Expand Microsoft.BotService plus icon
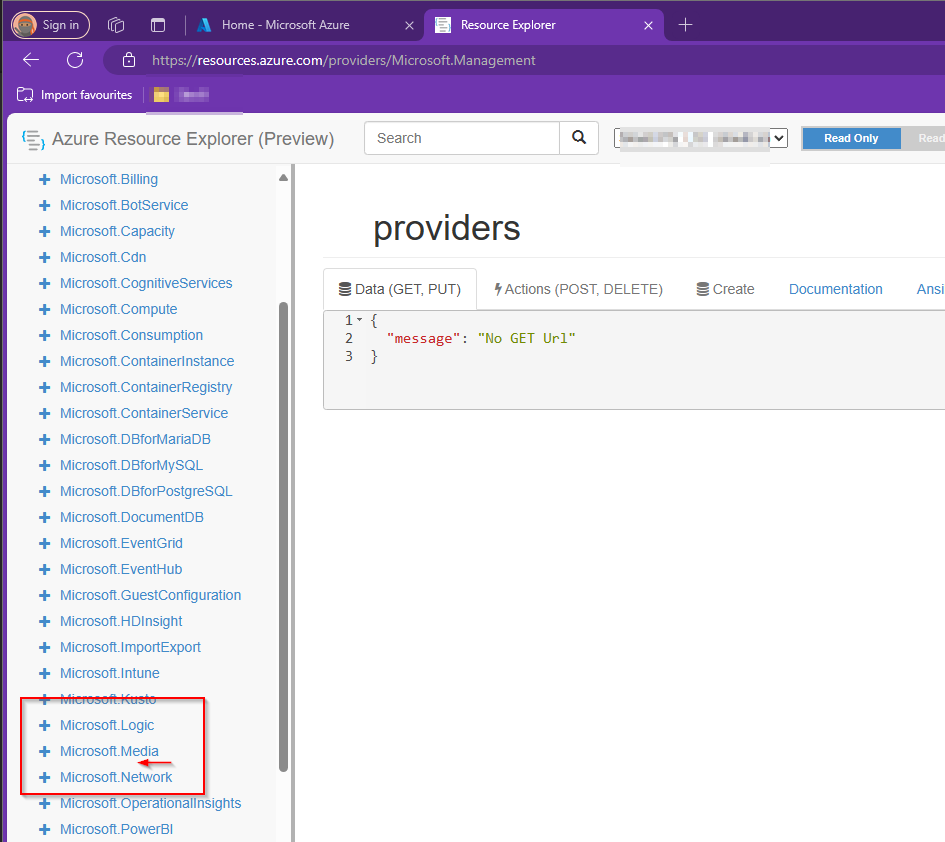The width and height of the screenshot is (945, 842). (x=45, y=206)
